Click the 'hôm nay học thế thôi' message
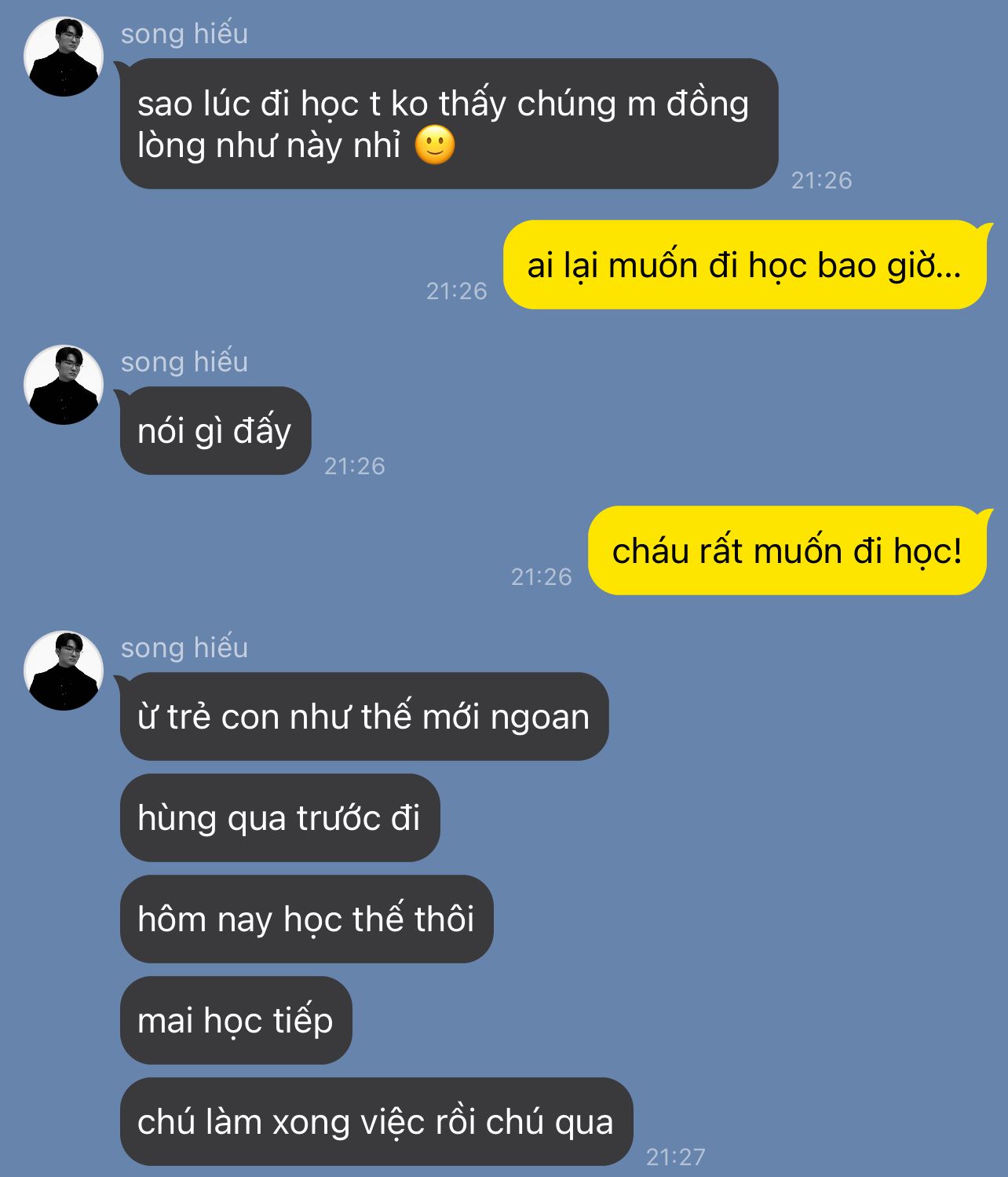The width and height of the screenshot is (1008, 1177). pos(306,919)
